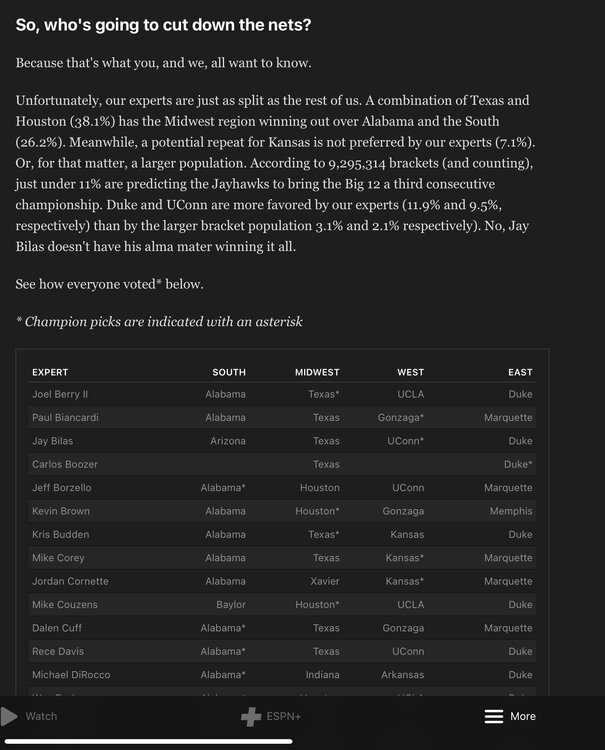
Task: Tap the Watch play icon
Action: (x=9, y=716)
